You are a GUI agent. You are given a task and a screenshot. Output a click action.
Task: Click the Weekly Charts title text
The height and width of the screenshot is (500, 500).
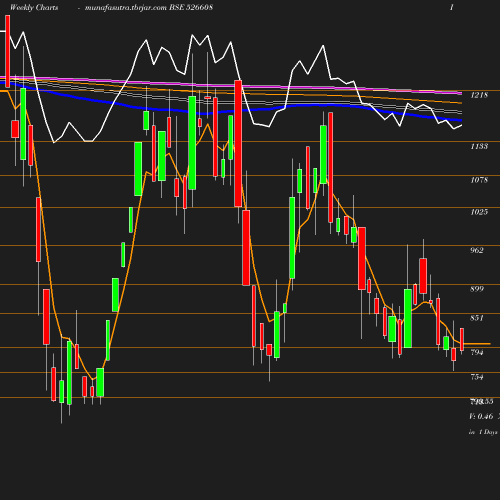click(34, 7)
